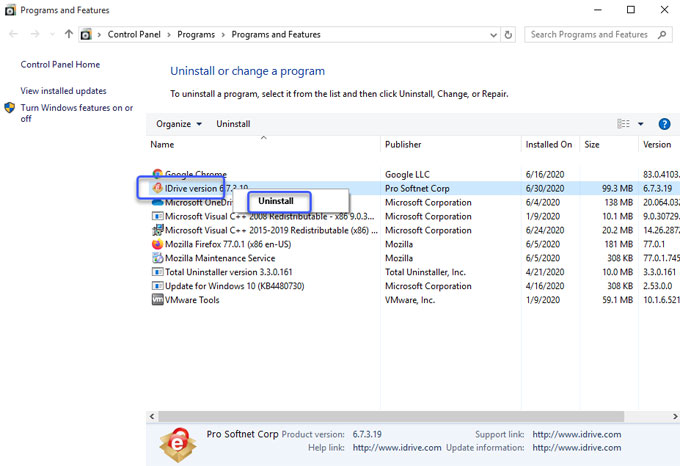Image resolution: width=680 pixels, height=466 pixels.
Task: Sort by the Publisher column header
Action: click(x=403, y=145)
